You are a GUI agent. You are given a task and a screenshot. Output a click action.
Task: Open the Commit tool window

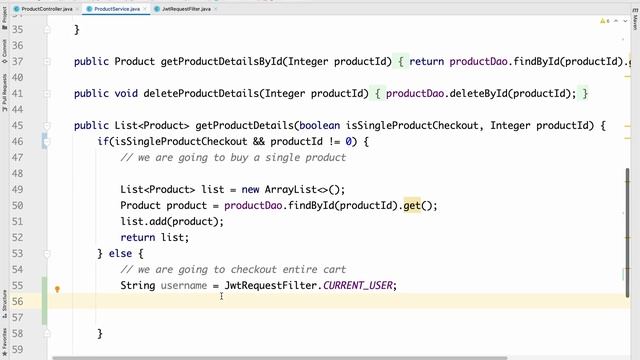[4, 51]
